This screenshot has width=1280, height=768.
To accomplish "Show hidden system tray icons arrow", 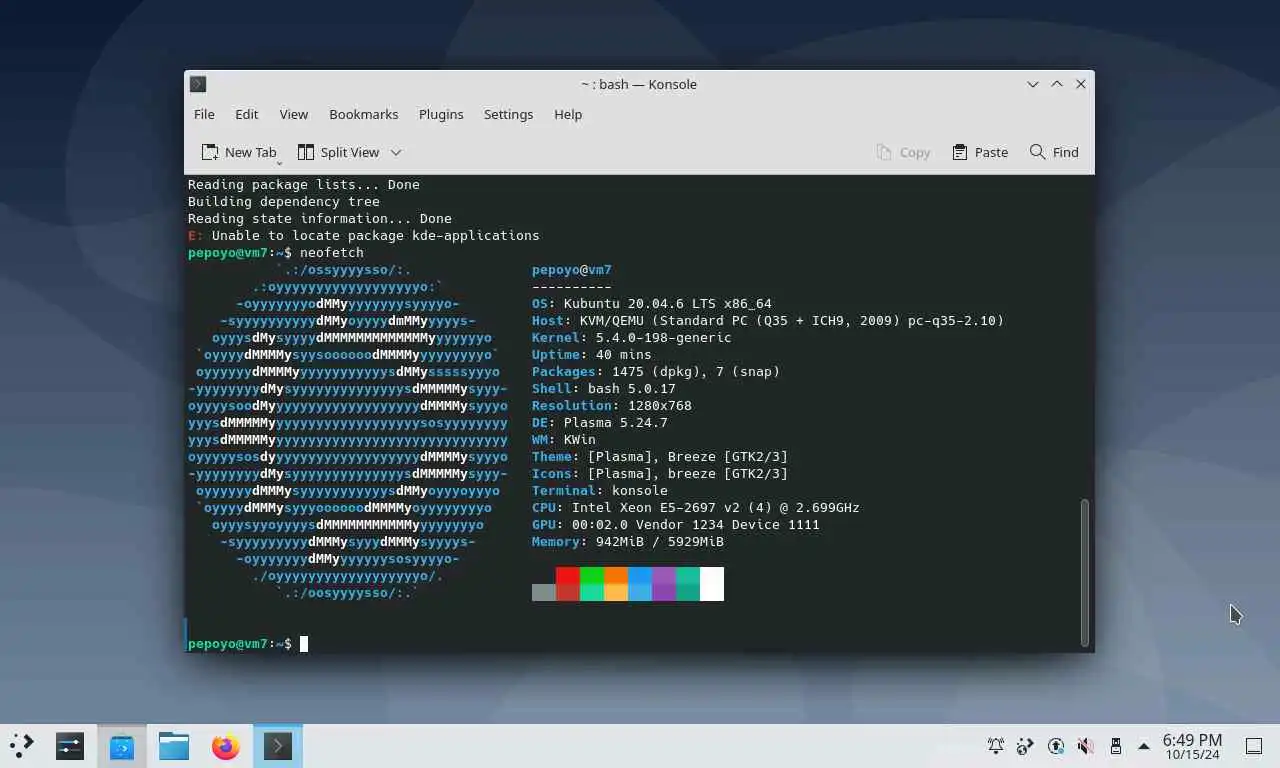I will [1144, 746].
